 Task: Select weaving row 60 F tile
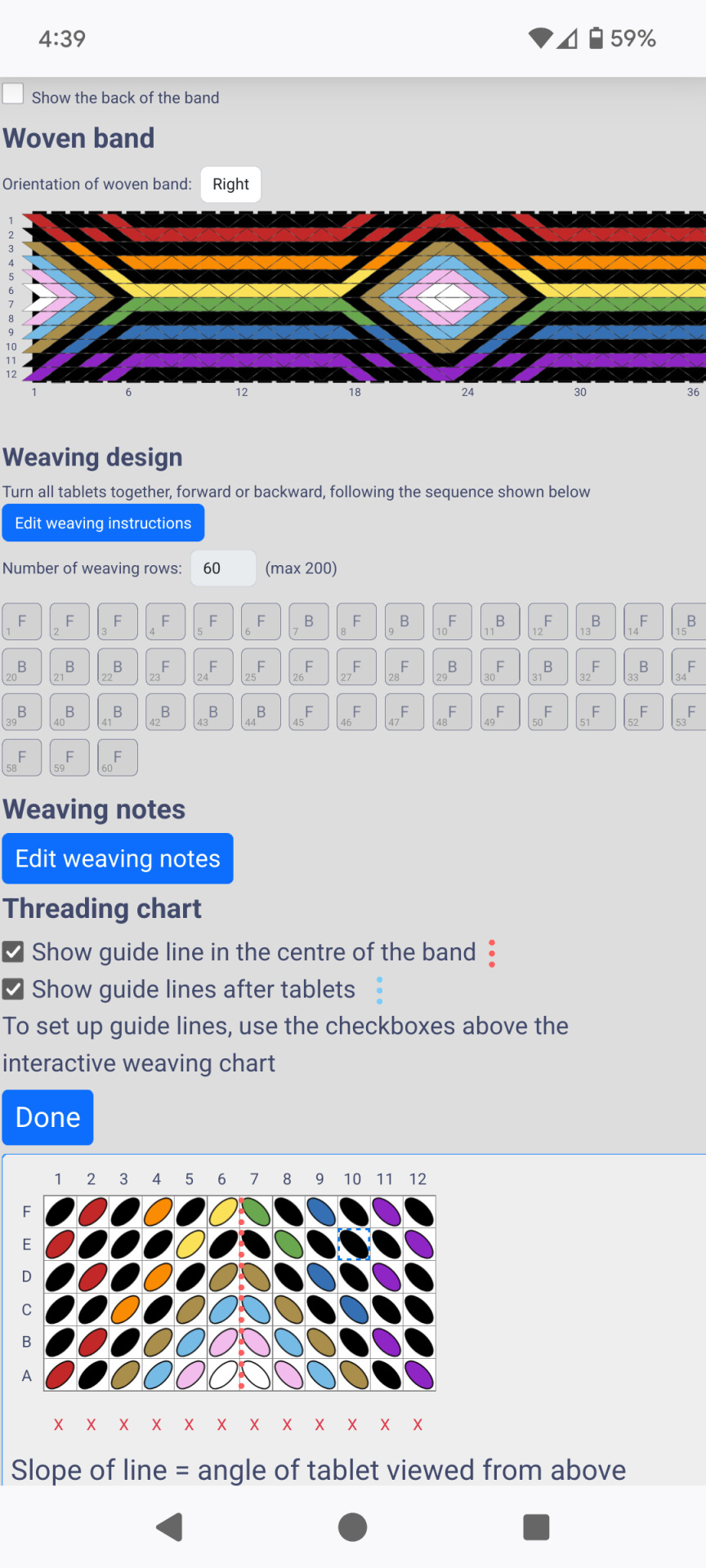click(x=118, y=757)
